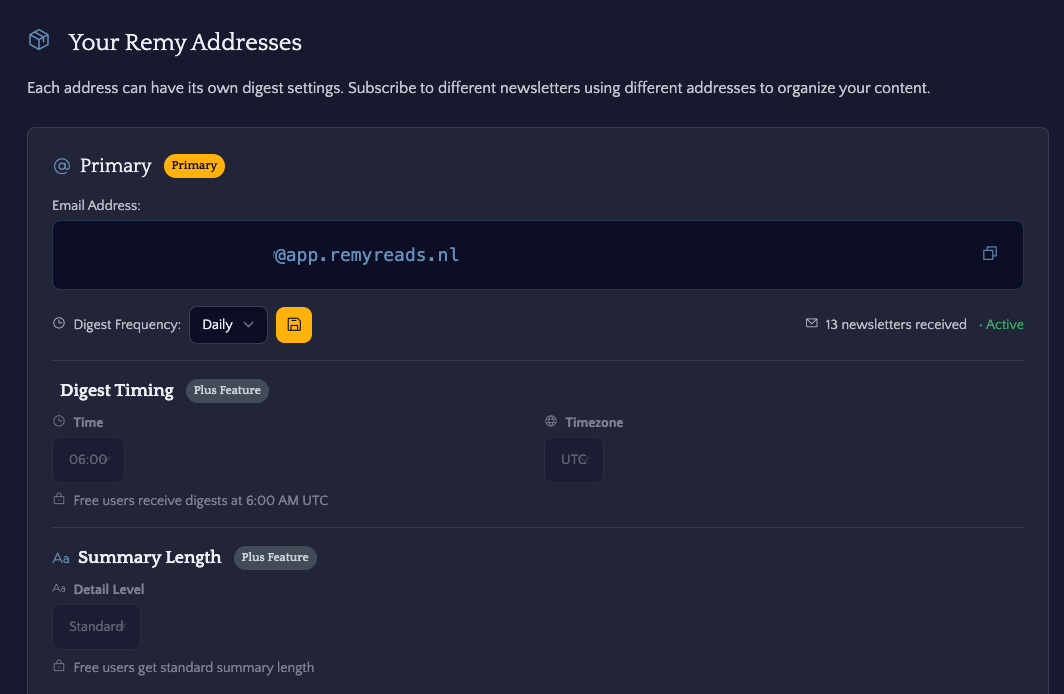1064x694 pixels.
Task: Select the @app.remyreads.nl email address field
Action: point(500,255)
